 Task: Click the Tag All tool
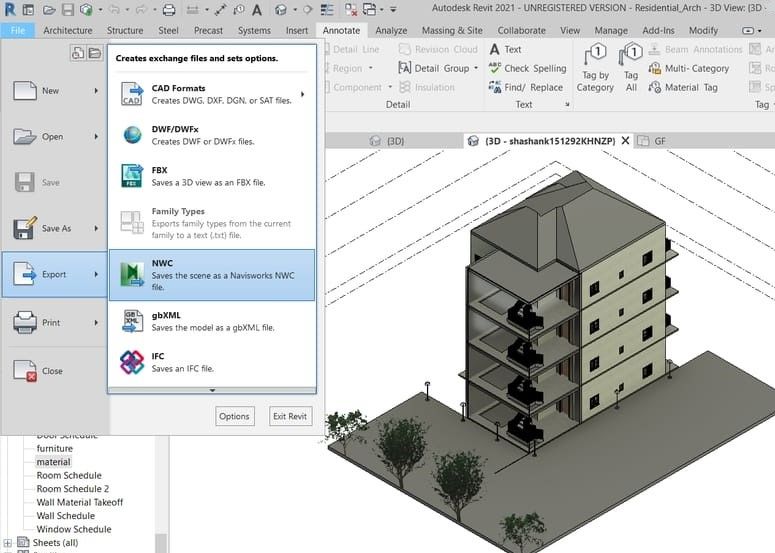(631, 68)
